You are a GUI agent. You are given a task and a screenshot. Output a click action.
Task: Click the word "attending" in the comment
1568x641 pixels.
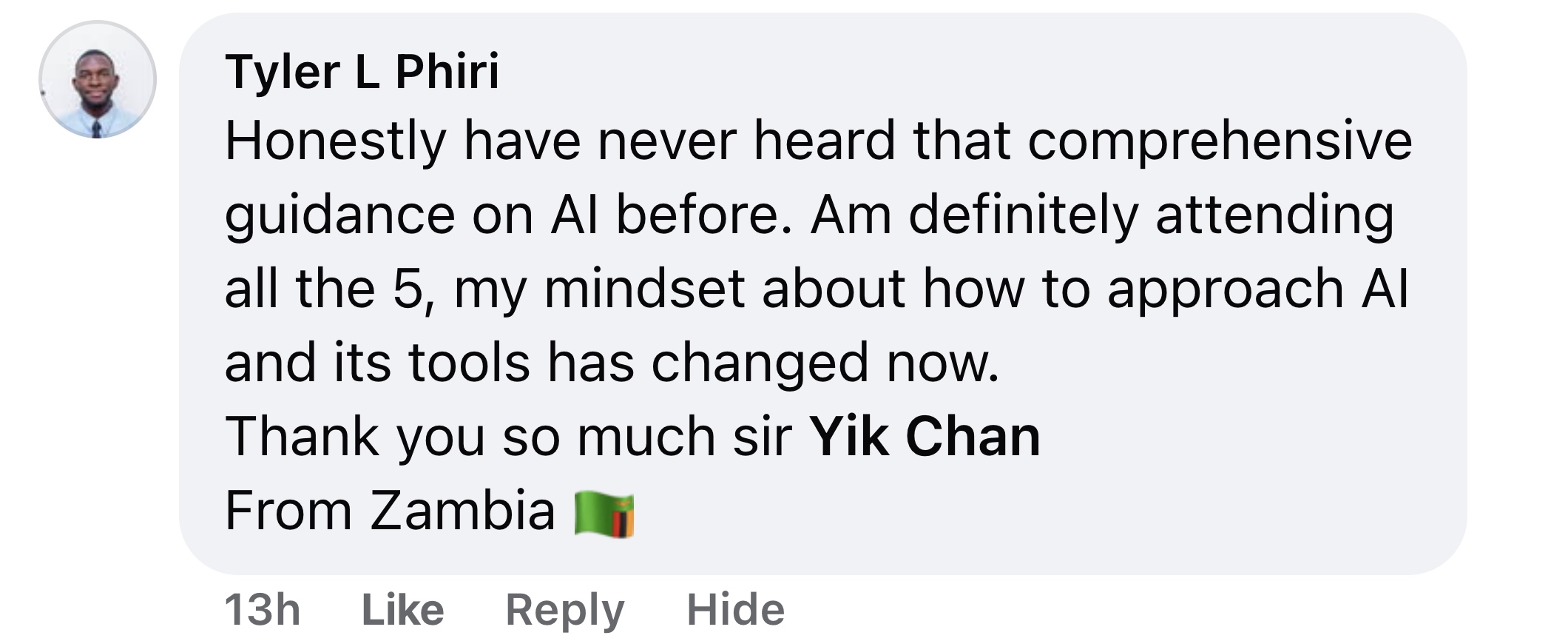coord(1274,215)
